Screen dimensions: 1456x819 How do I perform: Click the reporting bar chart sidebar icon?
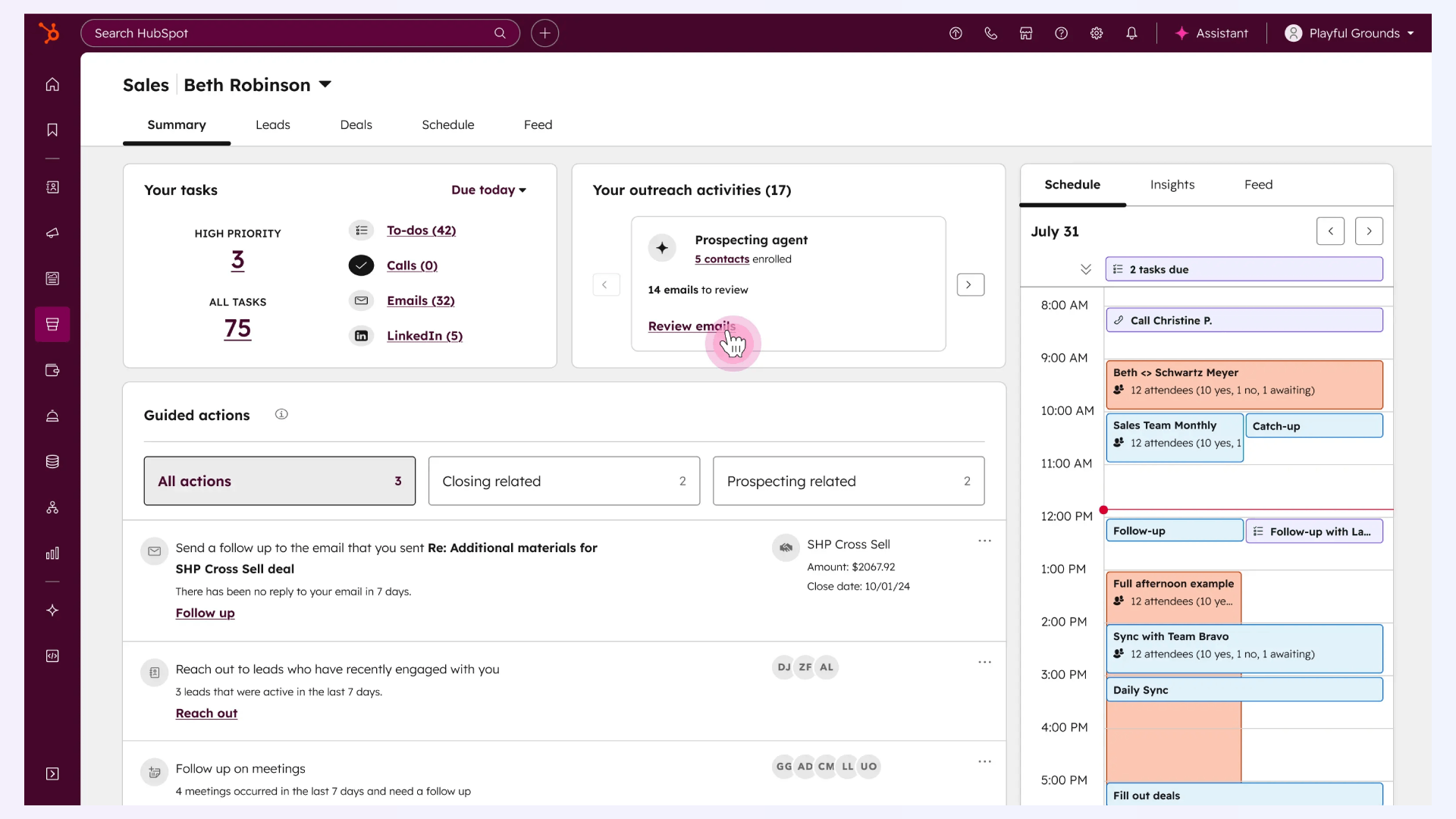point(52,554)
